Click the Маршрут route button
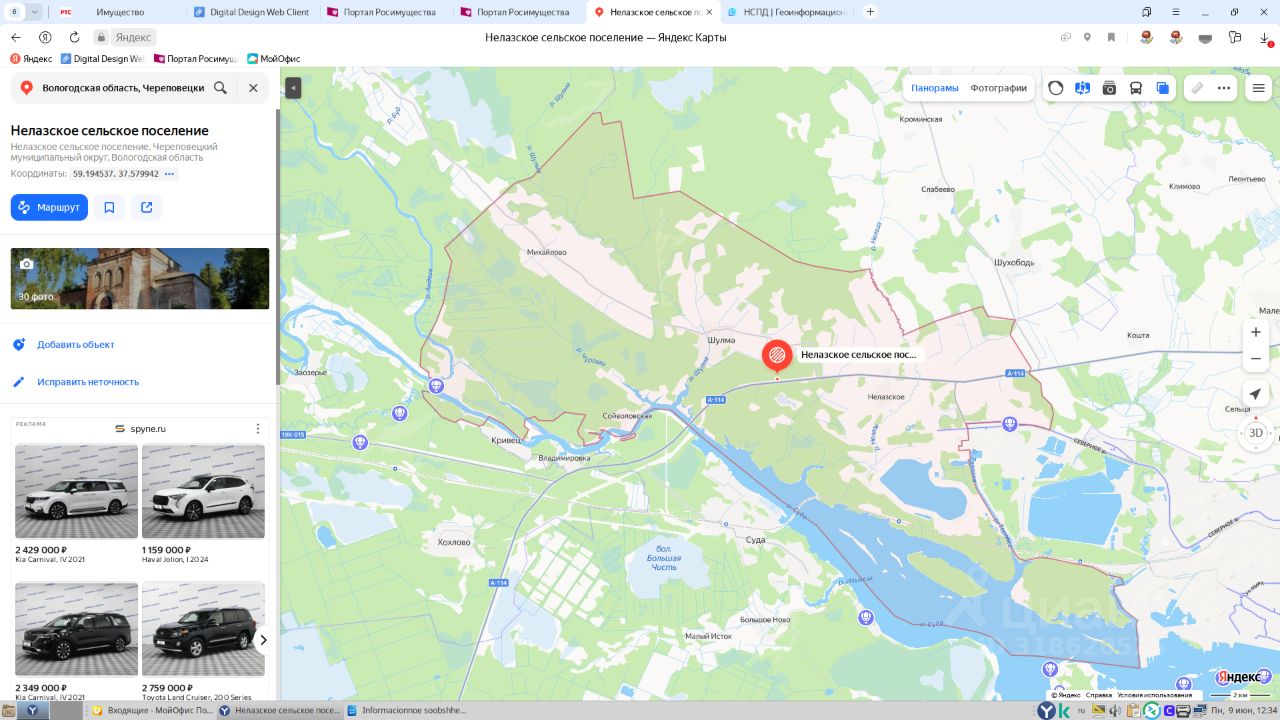Image resolution: width=1280 pixels, height=720 pixels. coord(49,207)
